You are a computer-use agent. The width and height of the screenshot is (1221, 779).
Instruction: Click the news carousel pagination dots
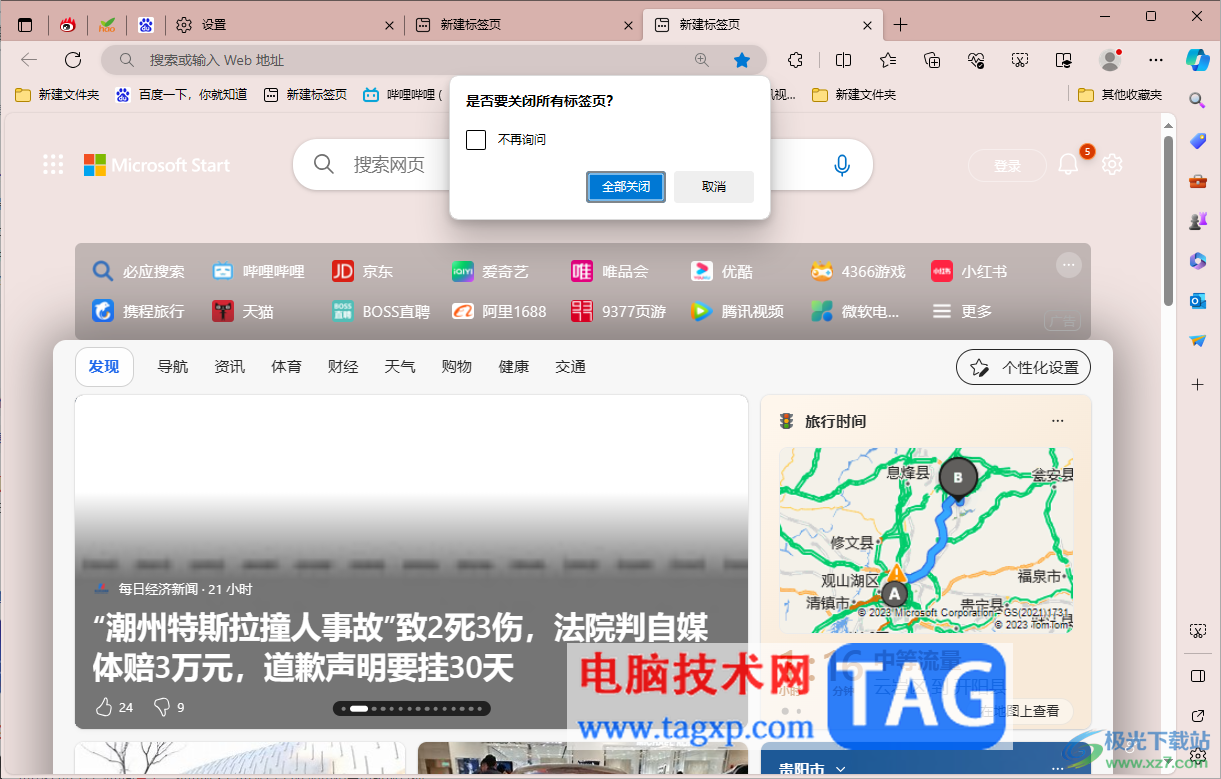tap(412, 708)
